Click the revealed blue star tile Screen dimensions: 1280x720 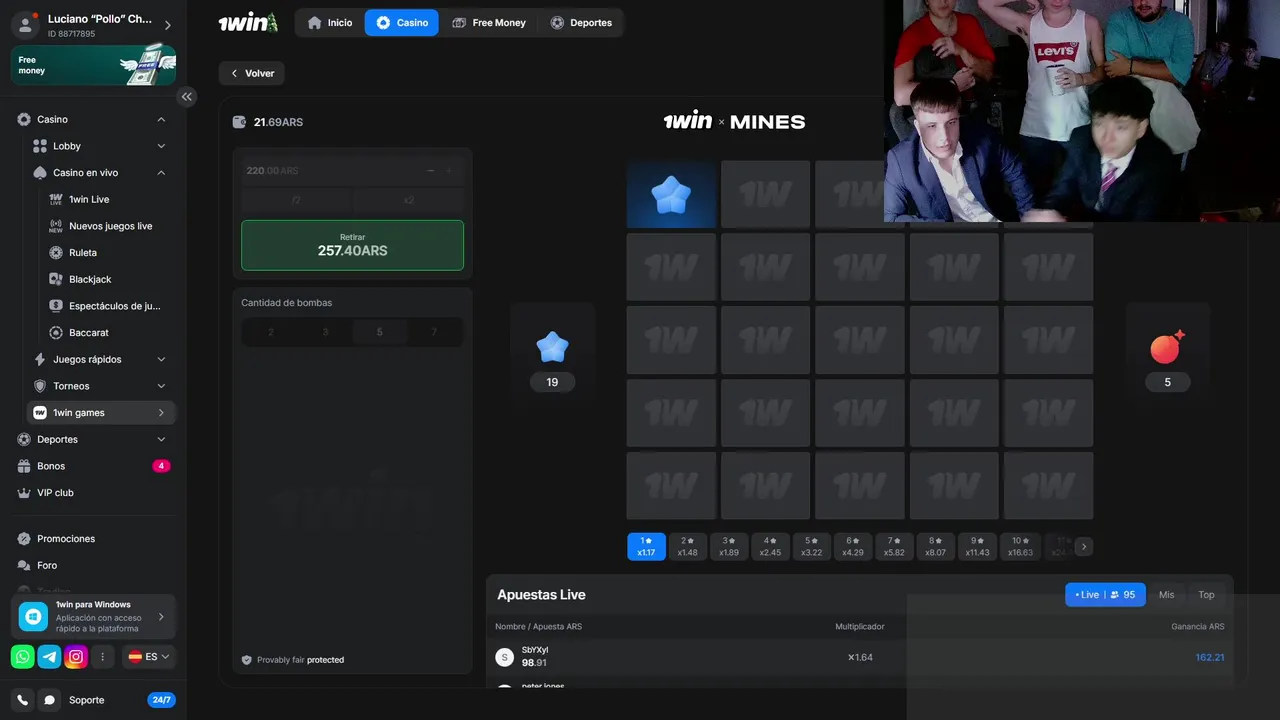[x=671, y=195]
